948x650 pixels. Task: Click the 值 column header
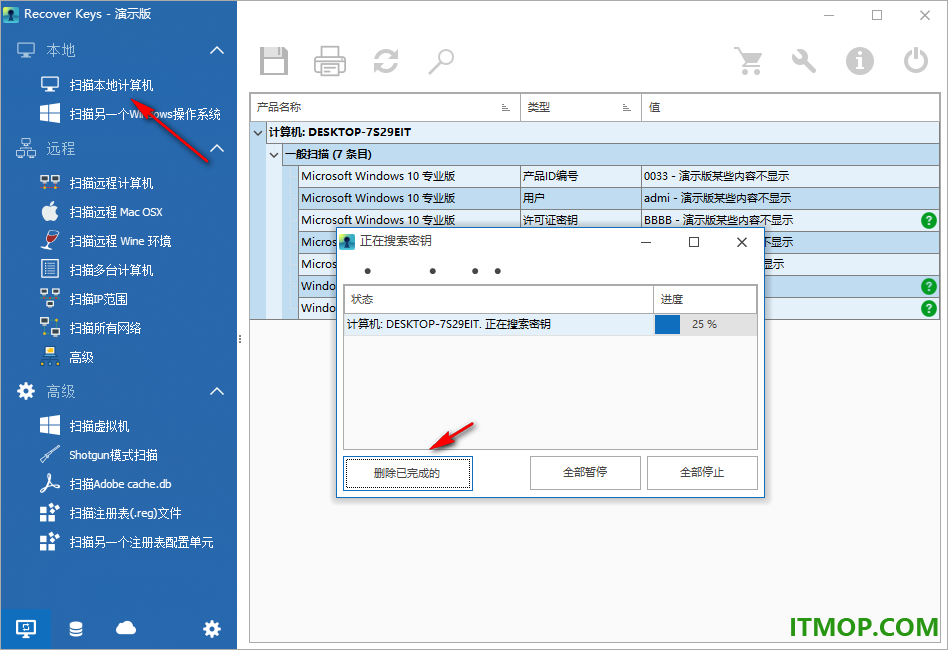click(x=790, y=108)
